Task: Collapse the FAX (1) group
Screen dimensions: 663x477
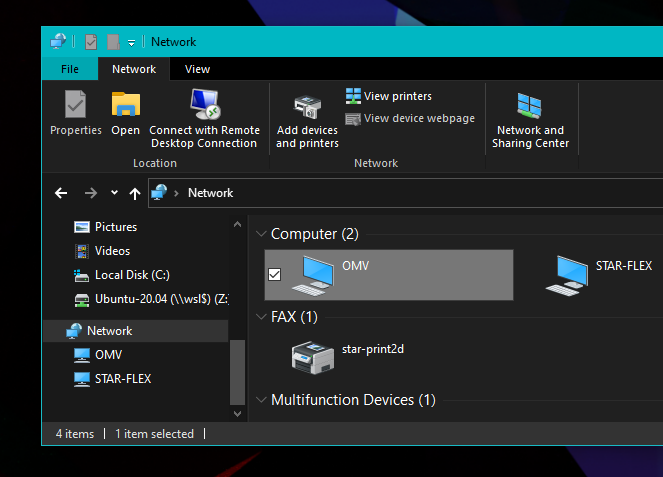Action: (261, 316)
